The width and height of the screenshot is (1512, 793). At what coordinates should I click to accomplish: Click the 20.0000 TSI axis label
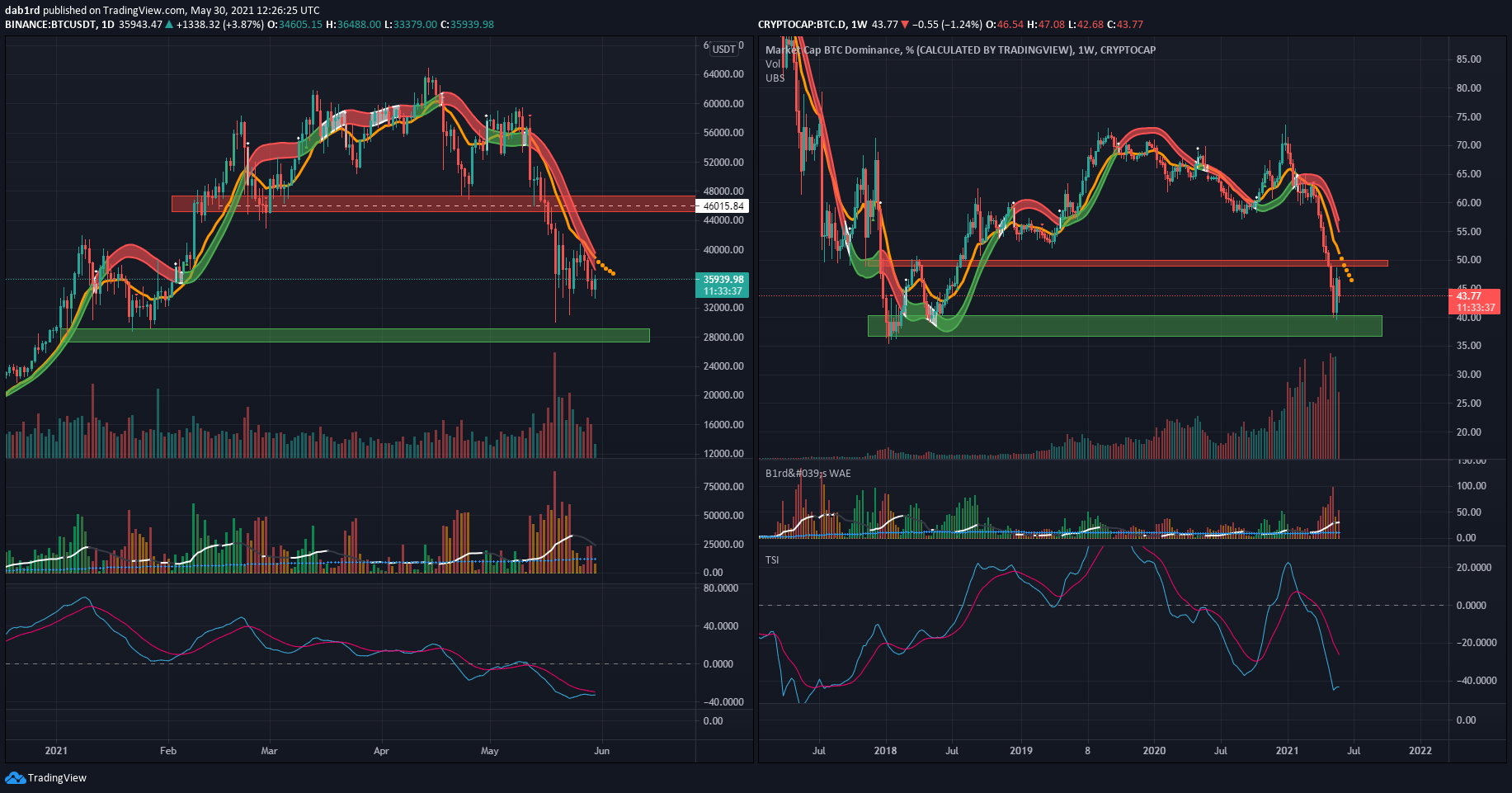pos(1474,568)
